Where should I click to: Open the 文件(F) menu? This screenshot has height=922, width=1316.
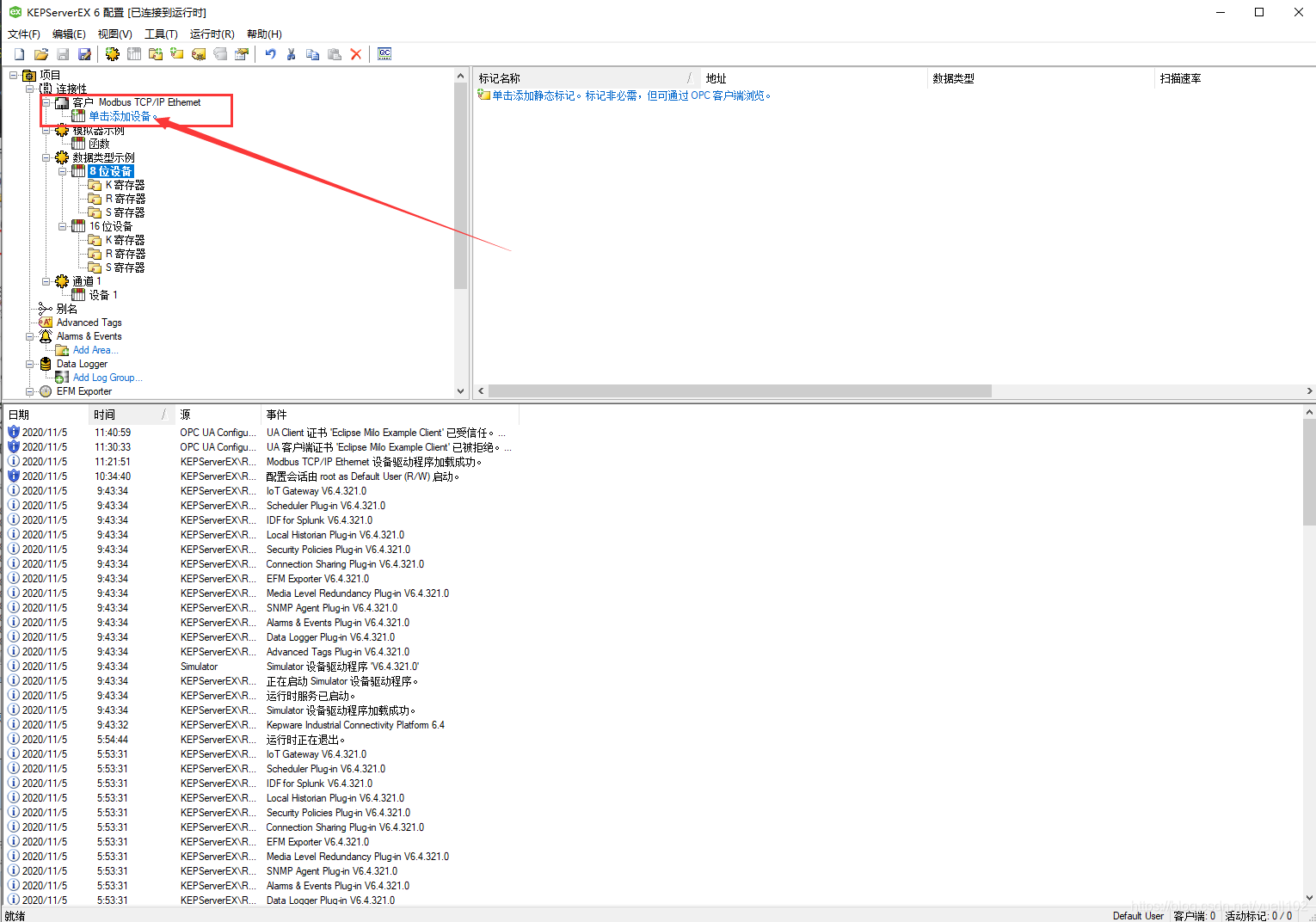pos(24,34)
